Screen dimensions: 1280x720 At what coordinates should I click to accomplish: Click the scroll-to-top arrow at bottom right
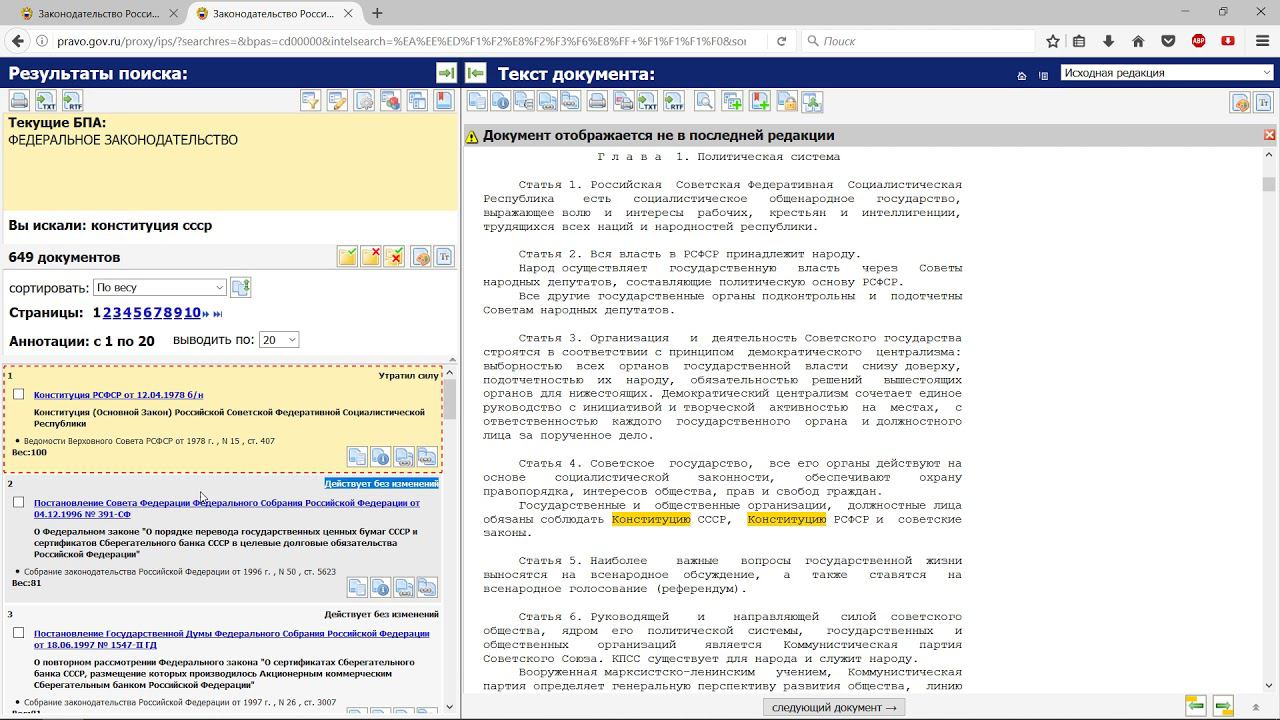[x=1256, y=707]
